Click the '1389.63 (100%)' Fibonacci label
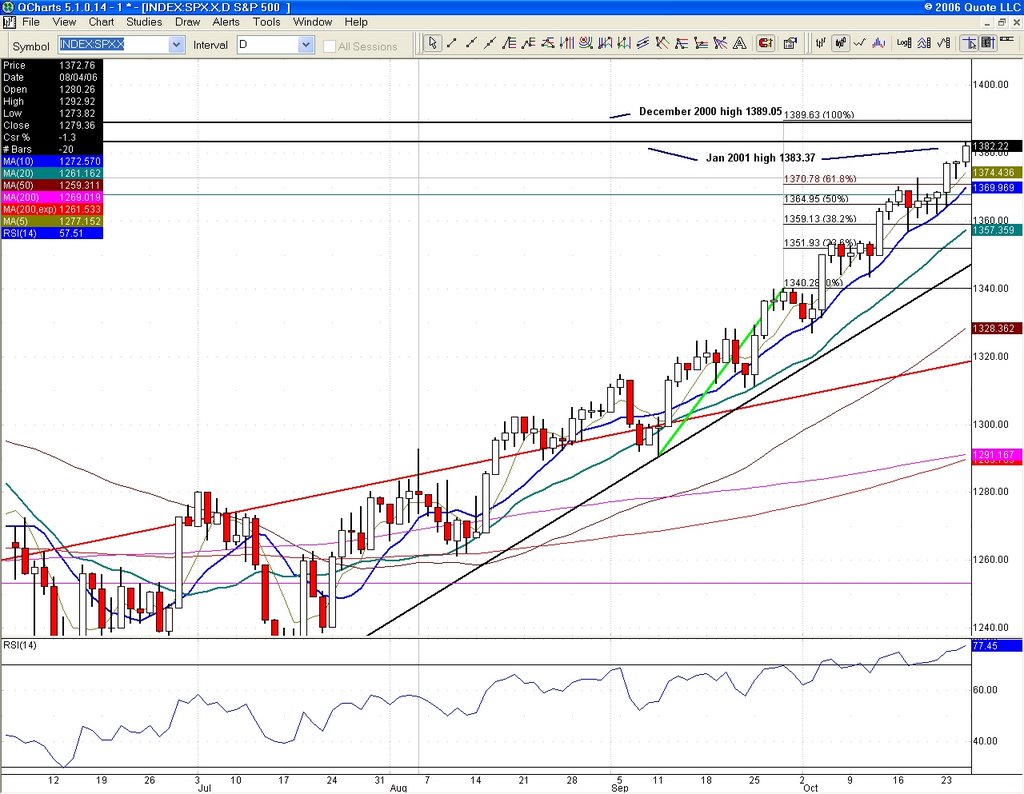The height and width of the screenshot is (794, 1024). pyautogui.click(x=818, y=115)
